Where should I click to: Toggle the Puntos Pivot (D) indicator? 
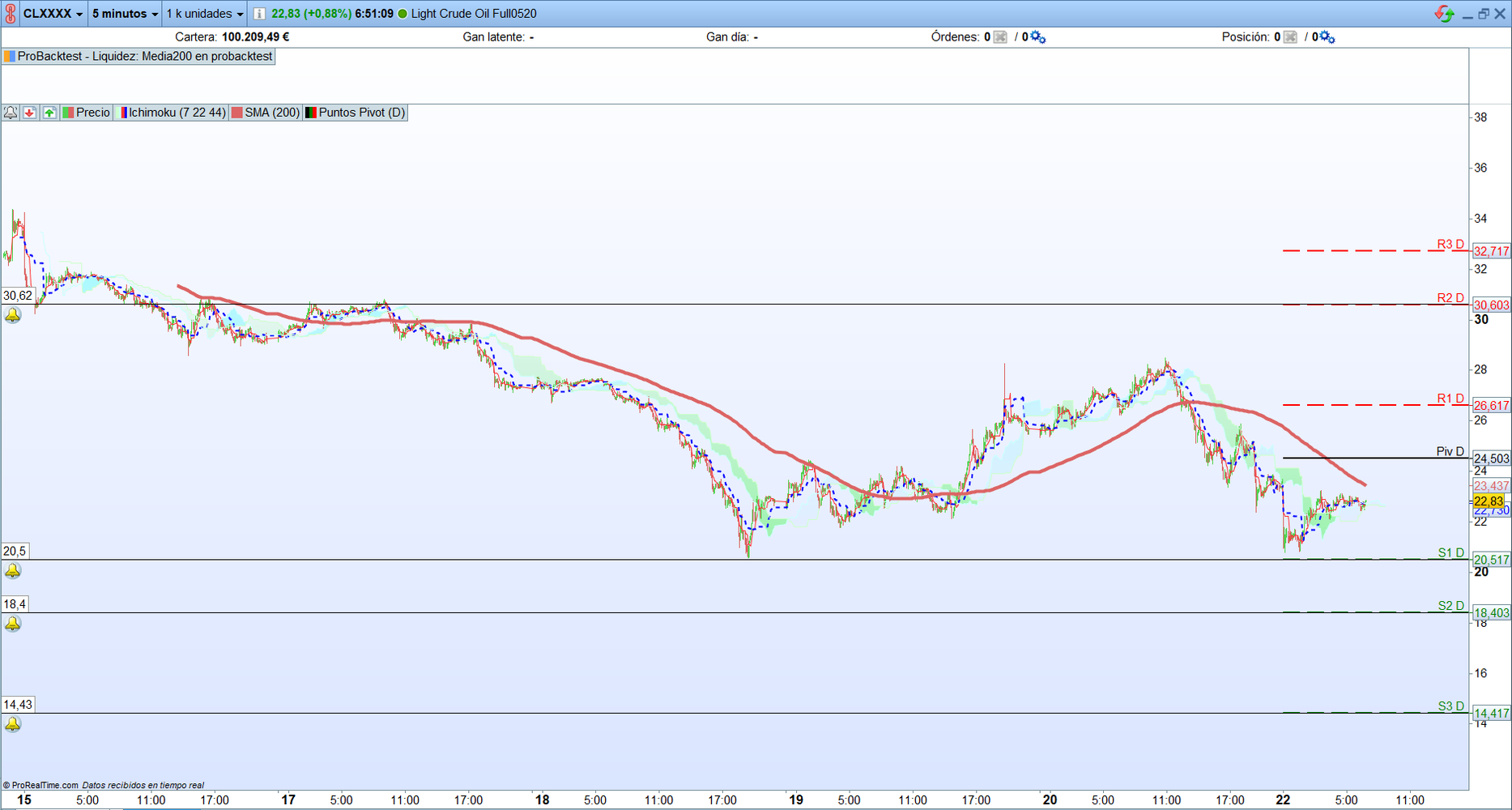click(355, 113)
